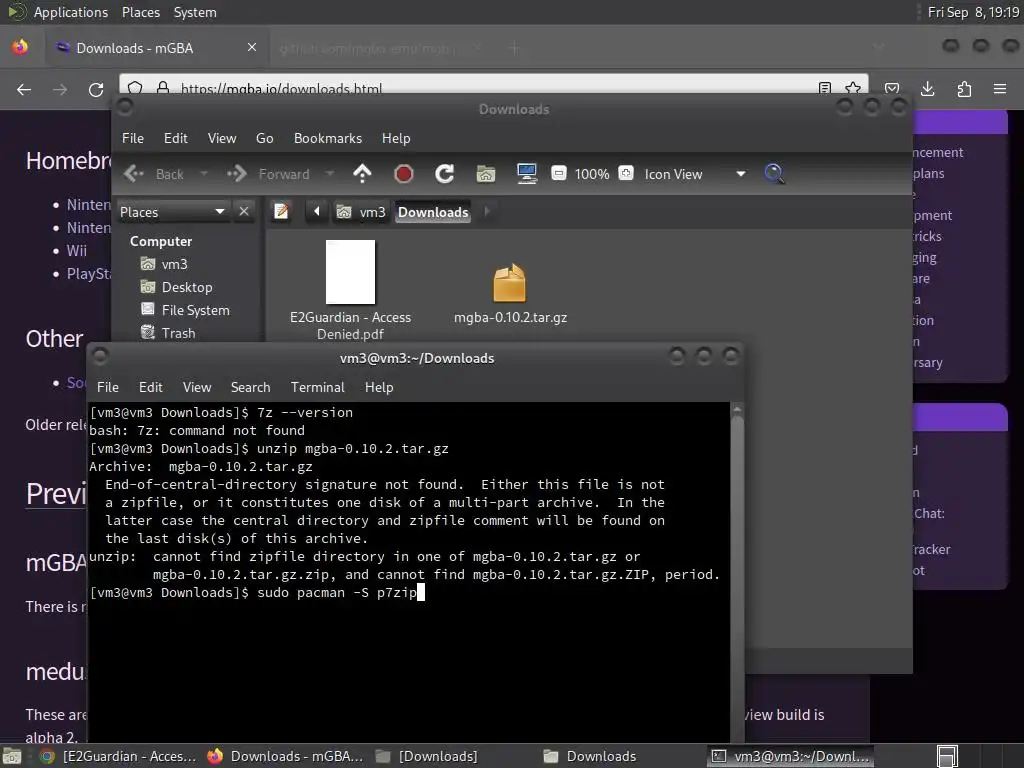Click the clock Fri Sep 8 19:19
The image size is (1024, 768).
[973, 12]
